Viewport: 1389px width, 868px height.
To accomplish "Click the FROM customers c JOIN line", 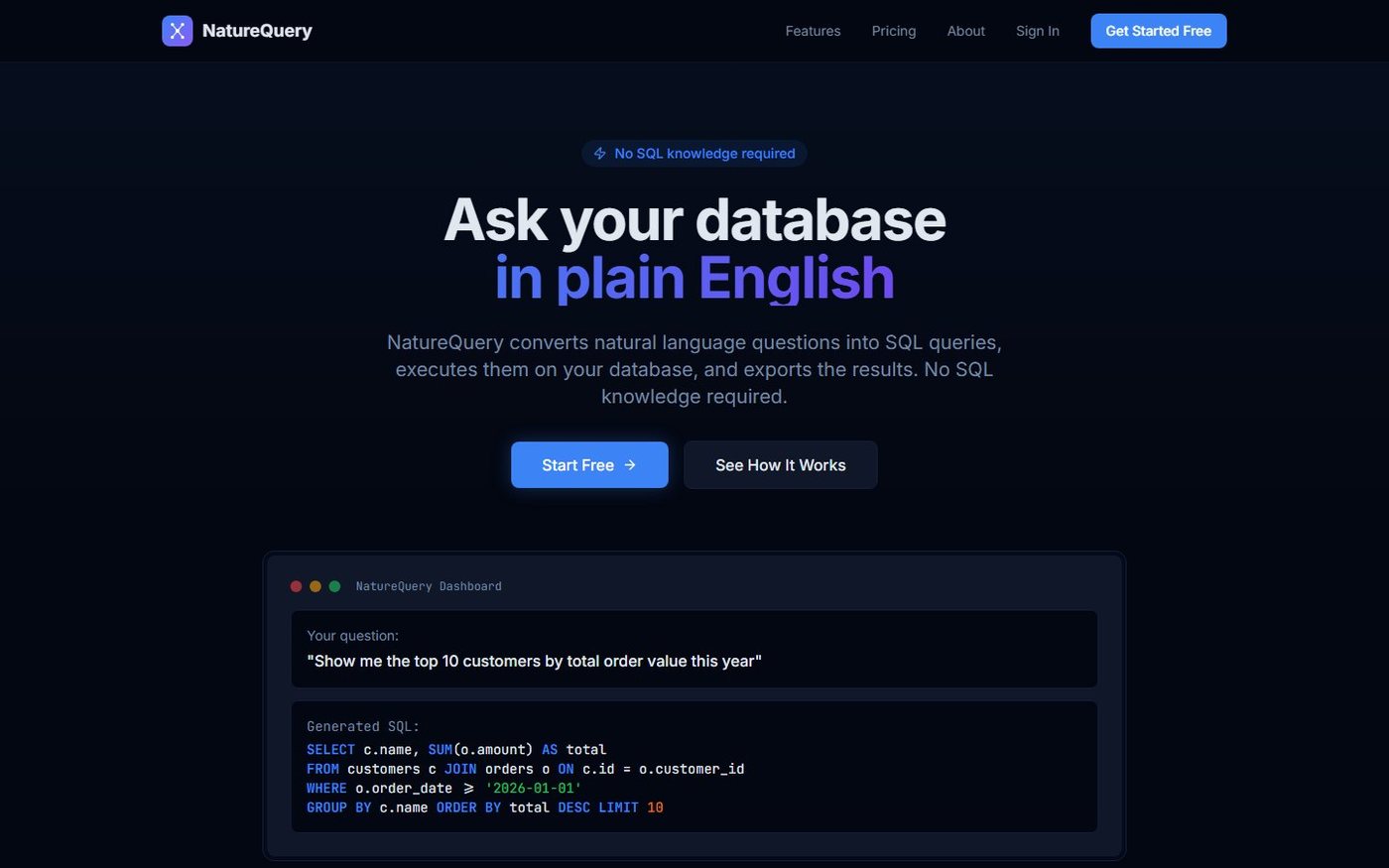I will tap(526, 769).
